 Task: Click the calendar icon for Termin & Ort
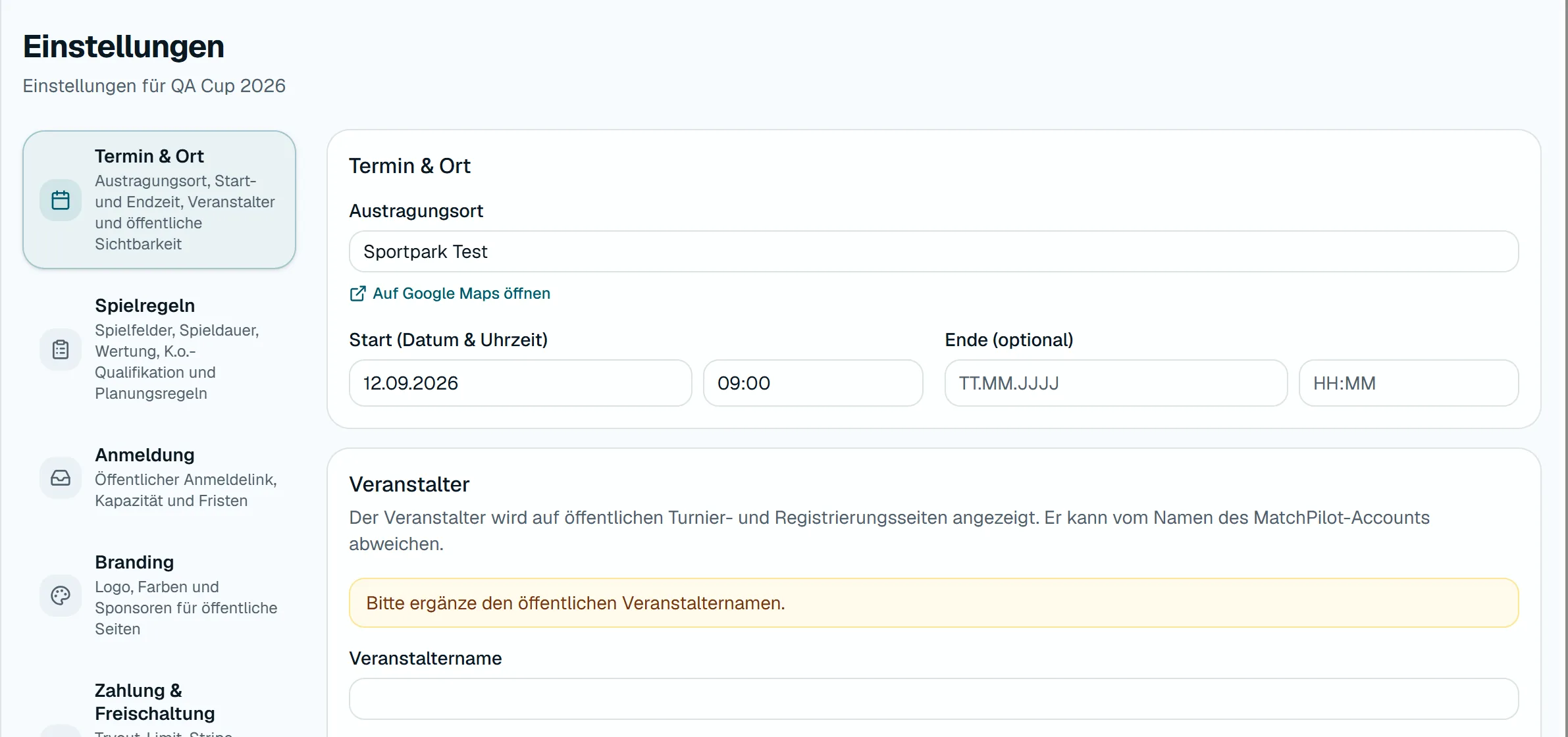coord(61,200)
